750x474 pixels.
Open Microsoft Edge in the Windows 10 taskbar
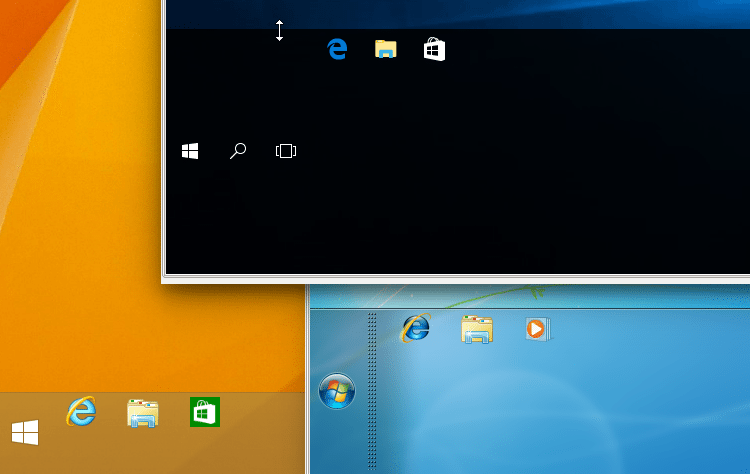point(337,49)
